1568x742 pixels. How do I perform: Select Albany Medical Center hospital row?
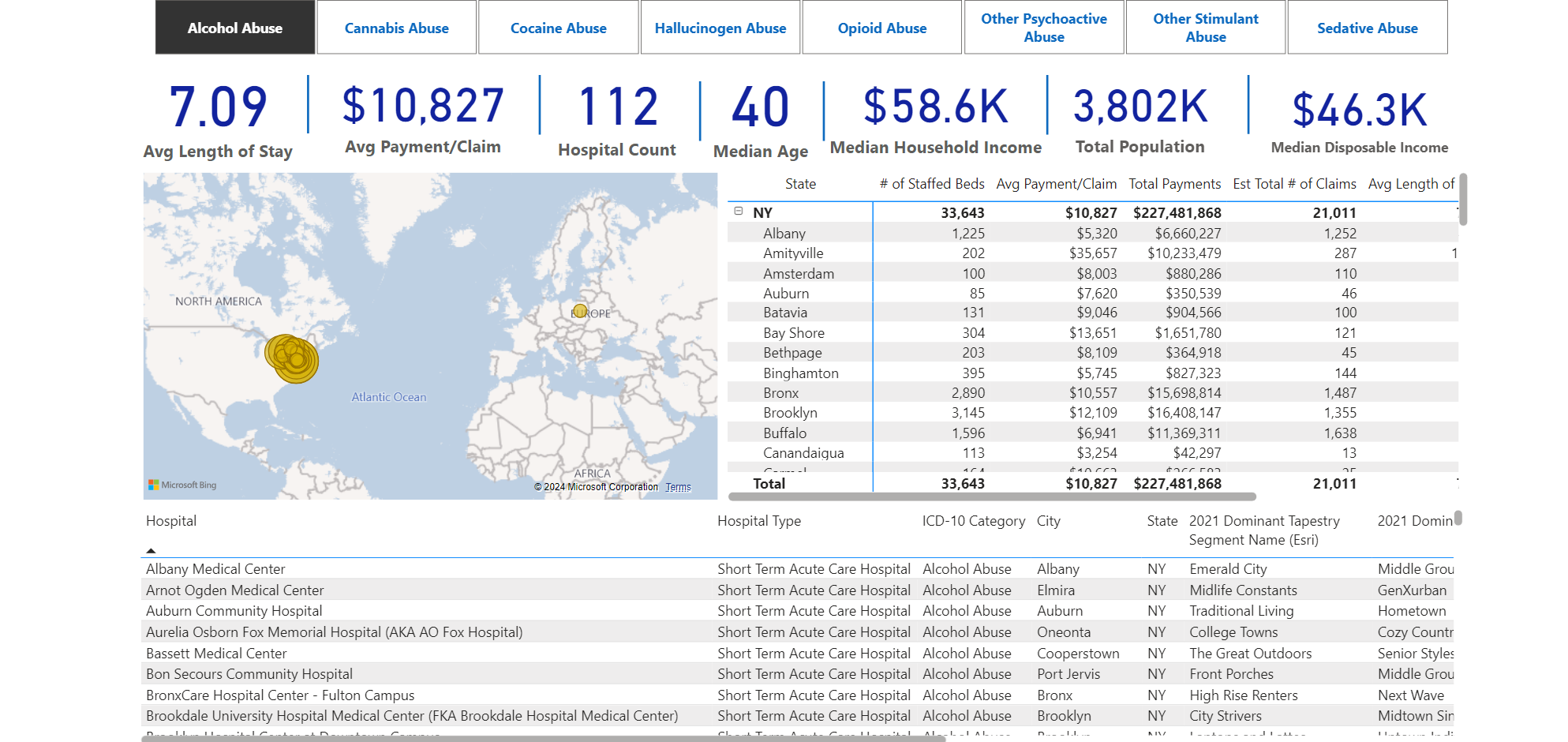point(215,569)
